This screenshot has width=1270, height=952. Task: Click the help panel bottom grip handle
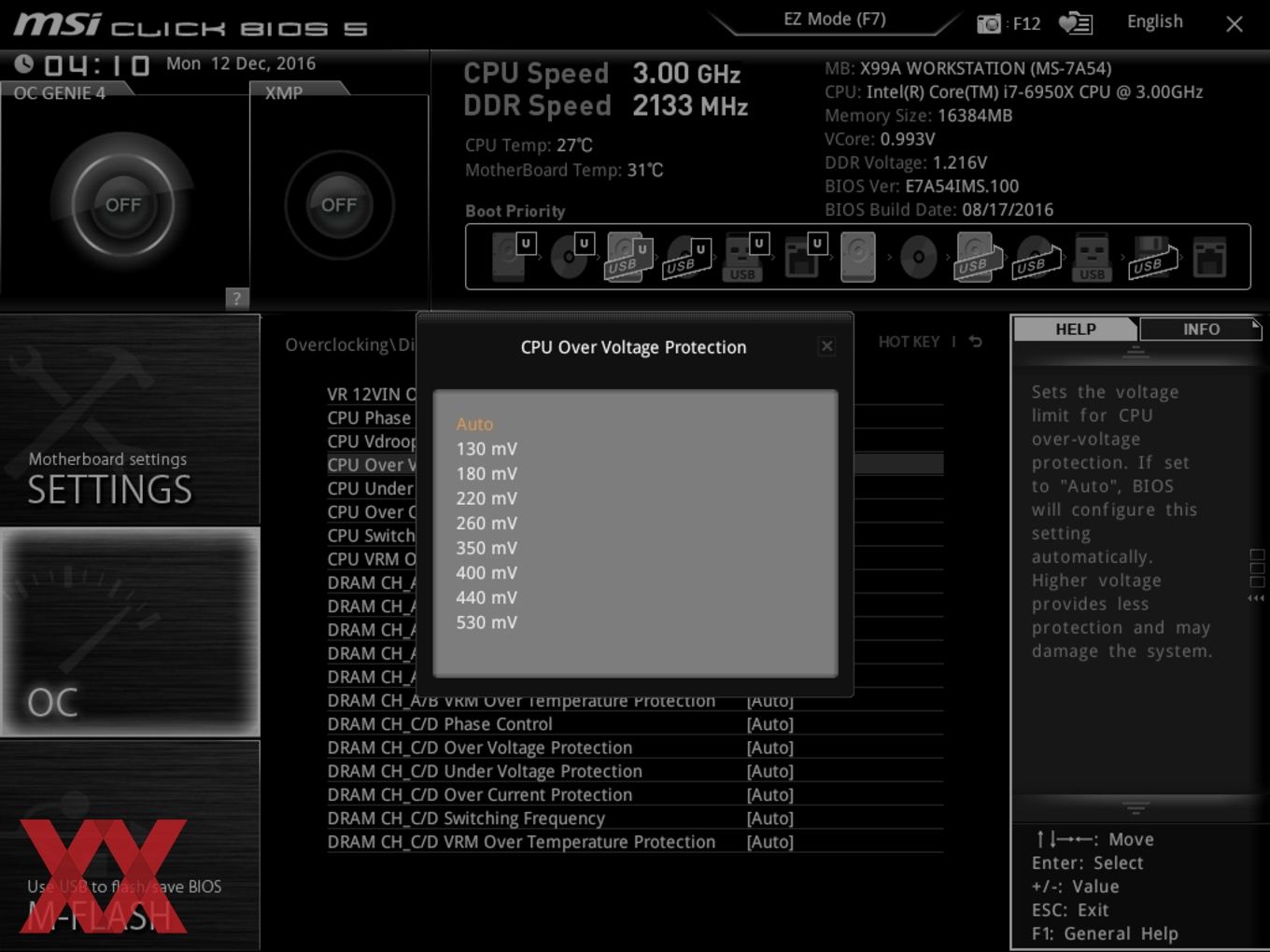pyautogui.click(x=1136, y=807)
